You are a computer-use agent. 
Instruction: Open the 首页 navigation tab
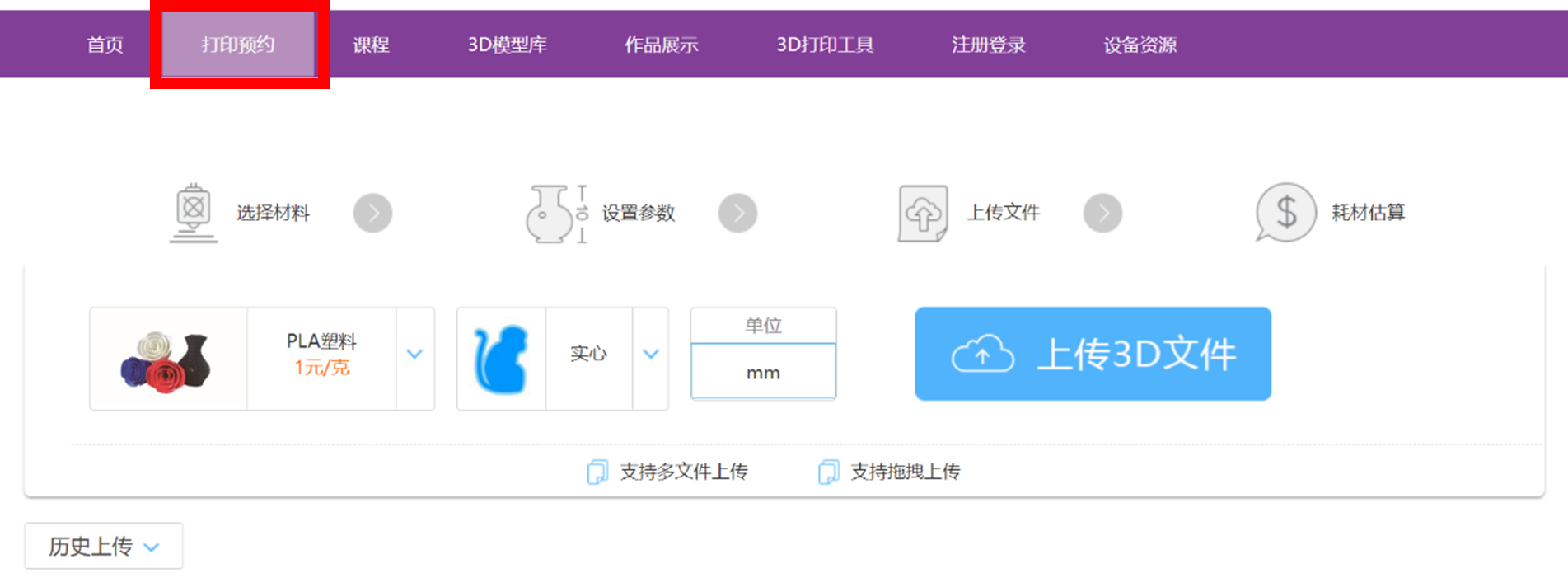coord(105,45)
